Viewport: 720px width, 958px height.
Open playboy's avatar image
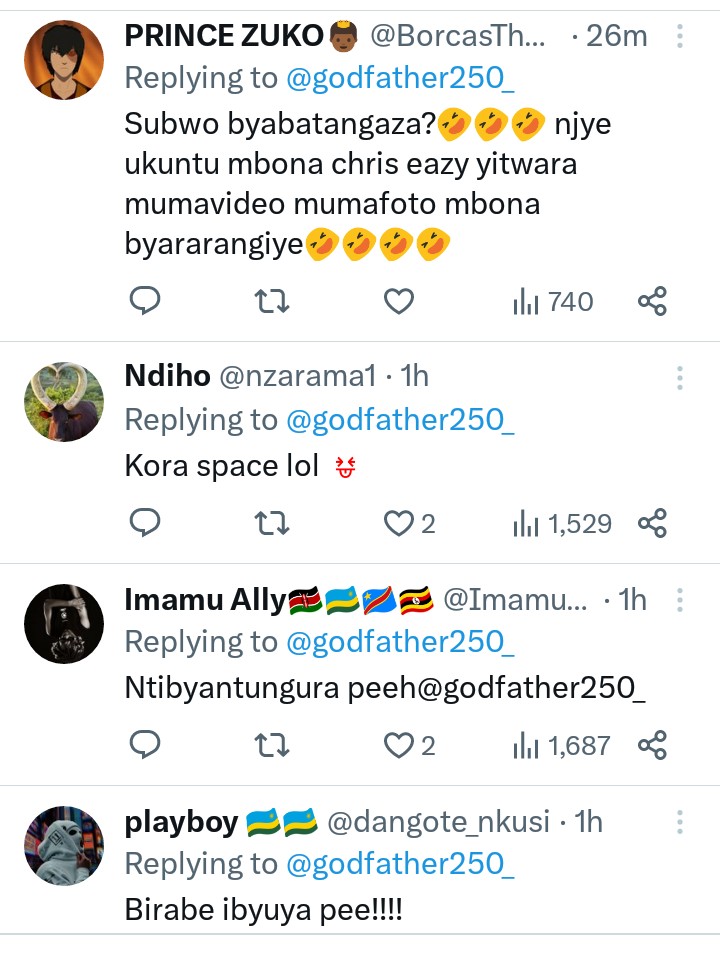click(64, 846)
